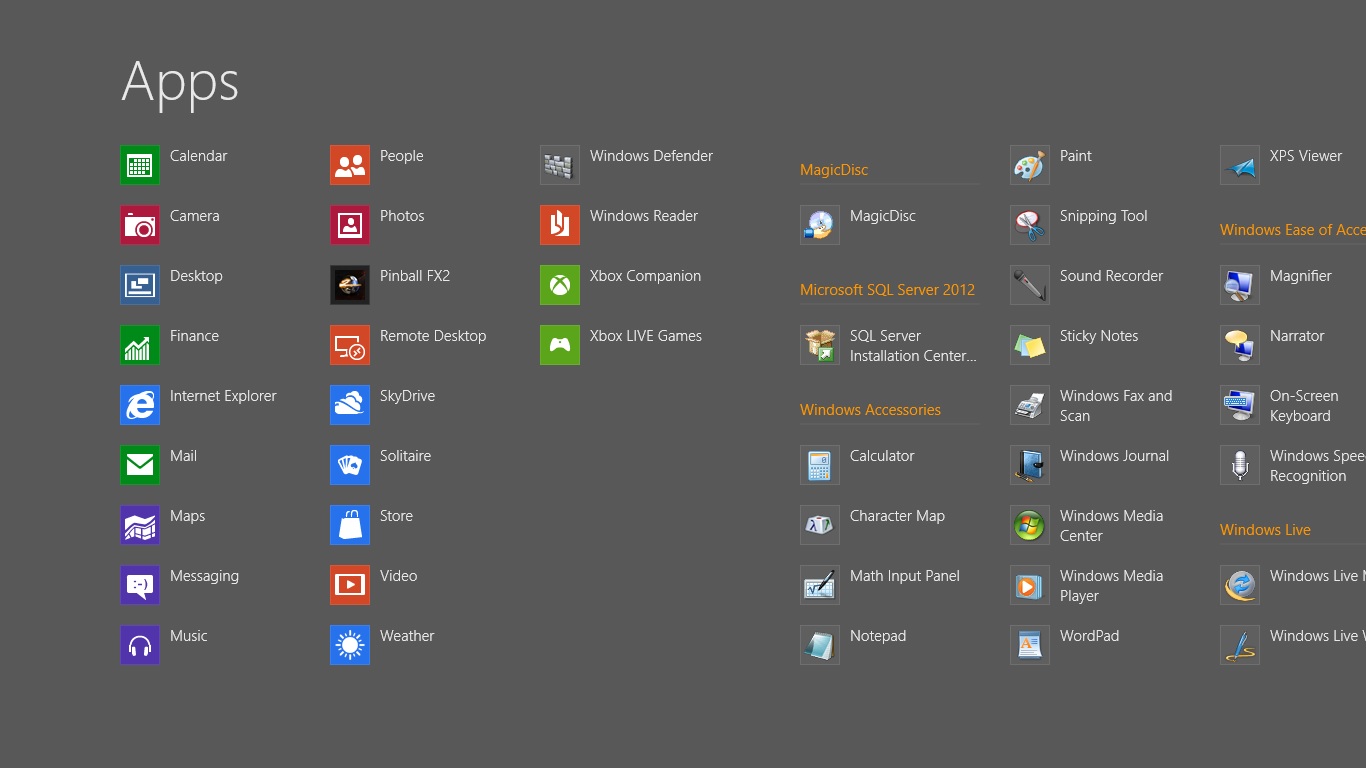Launch the Camera app tile

[140, 225]
